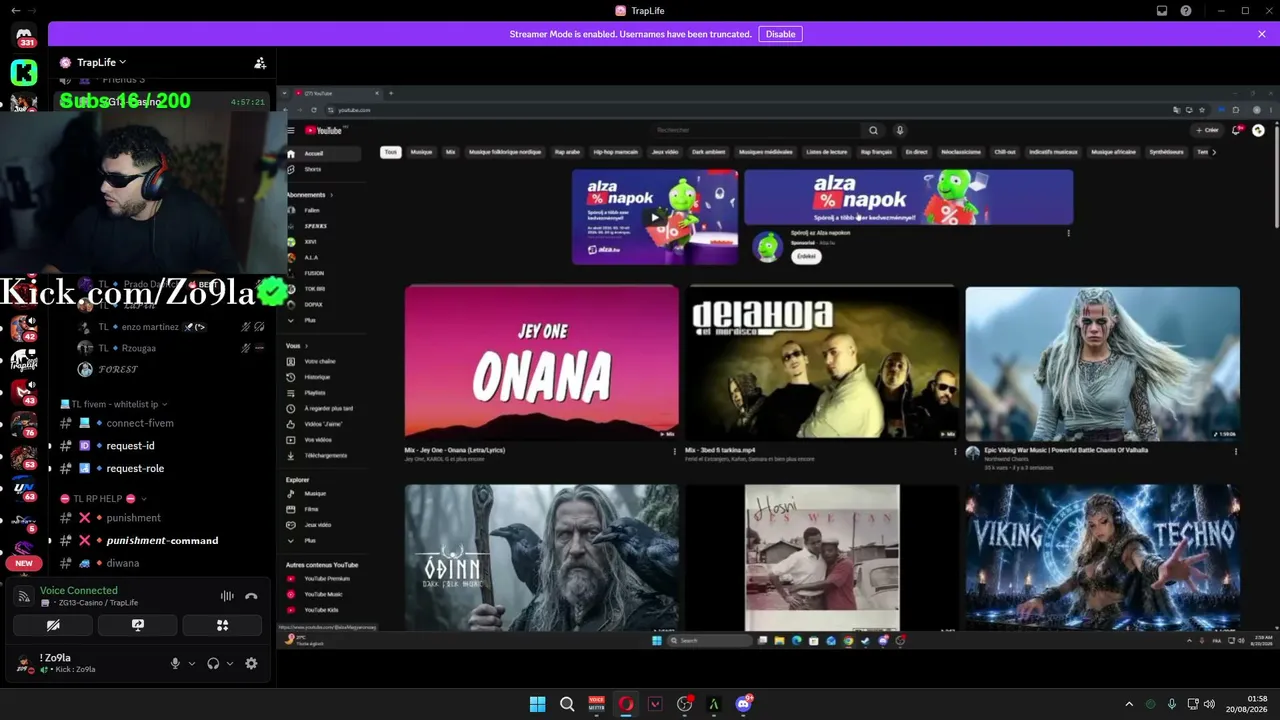Open the green Kick server icon
Viewport: 1280px width, 720px height.
[24, 72]
